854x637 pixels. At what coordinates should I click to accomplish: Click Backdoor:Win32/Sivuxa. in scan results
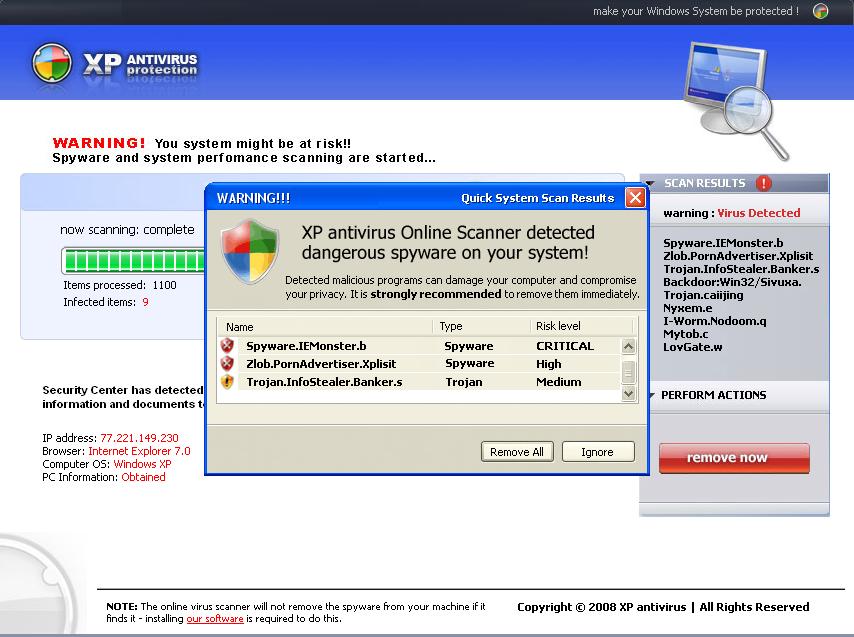point(732,282)
